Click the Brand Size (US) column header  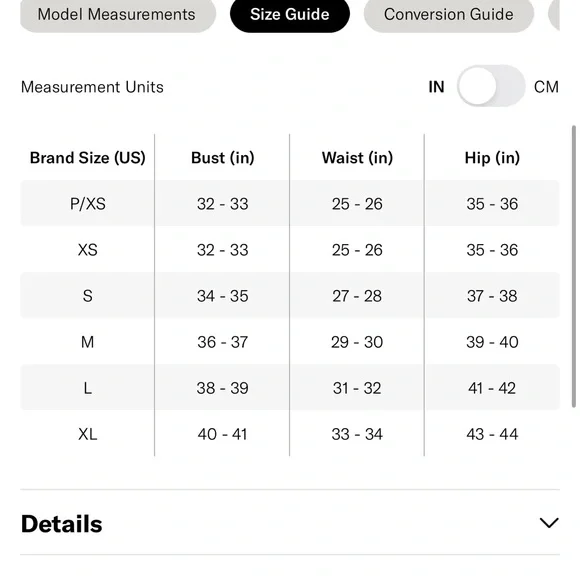coord(88,158)
